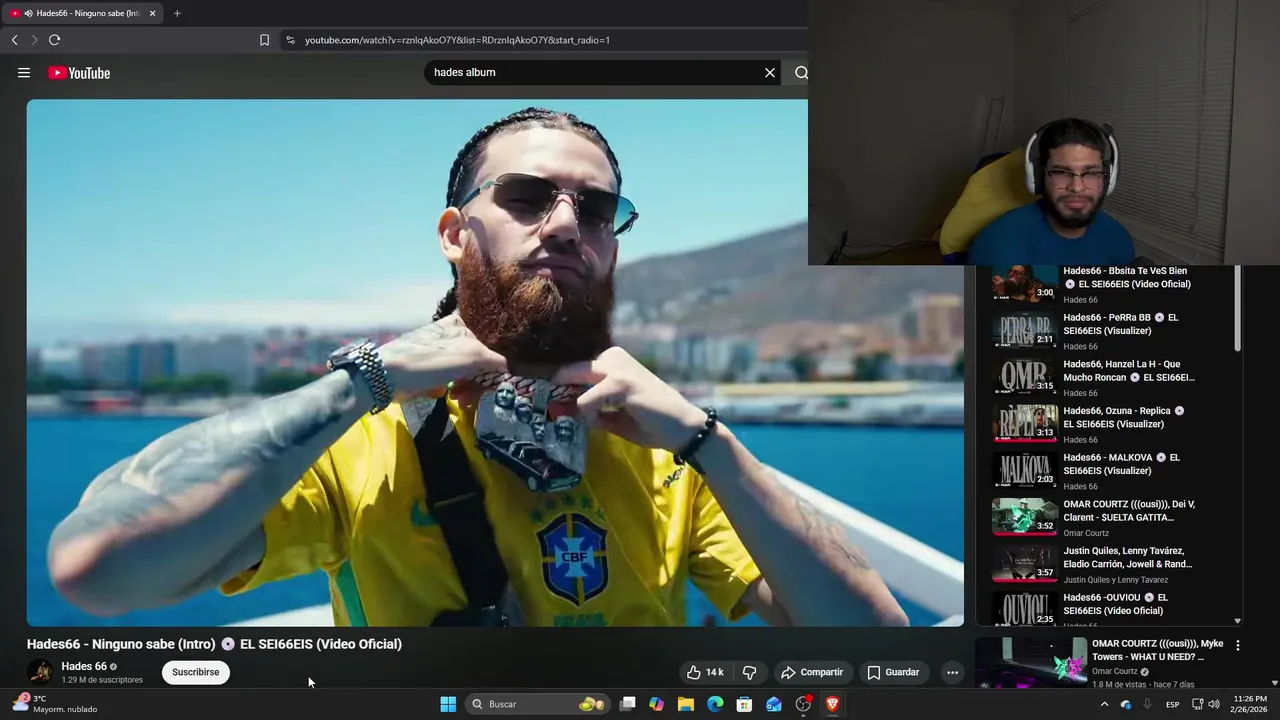Screen dimensions: 1280x720
Task: Go forward with the browser forward arrow
Action: click(34, 40)
